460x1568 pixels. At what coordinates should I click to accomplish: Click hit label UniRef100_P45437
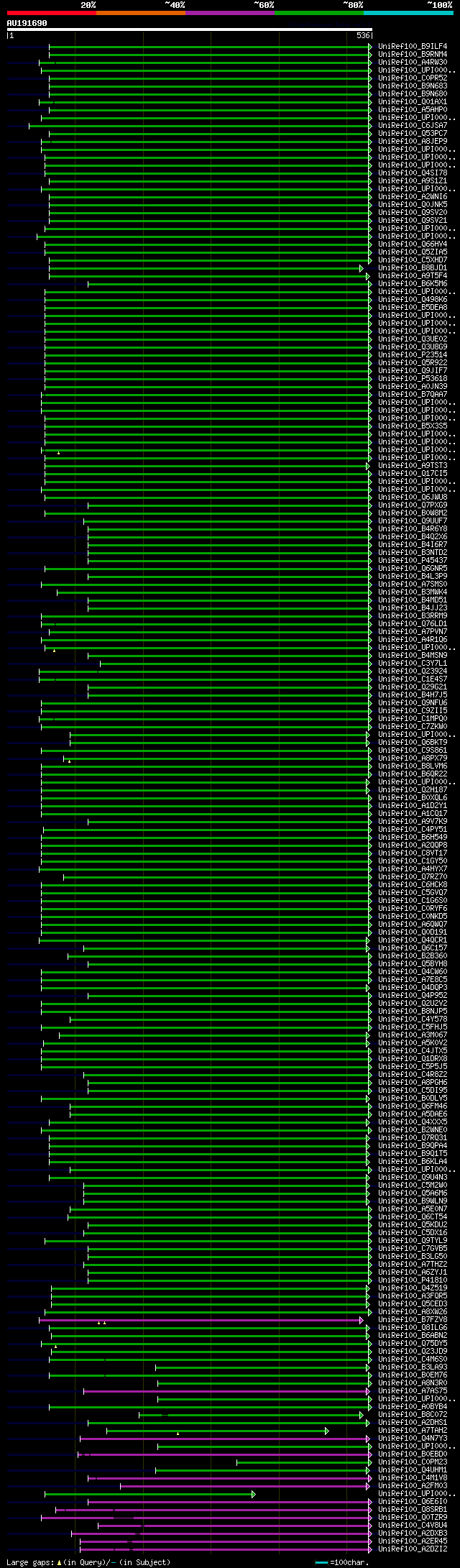413,560
